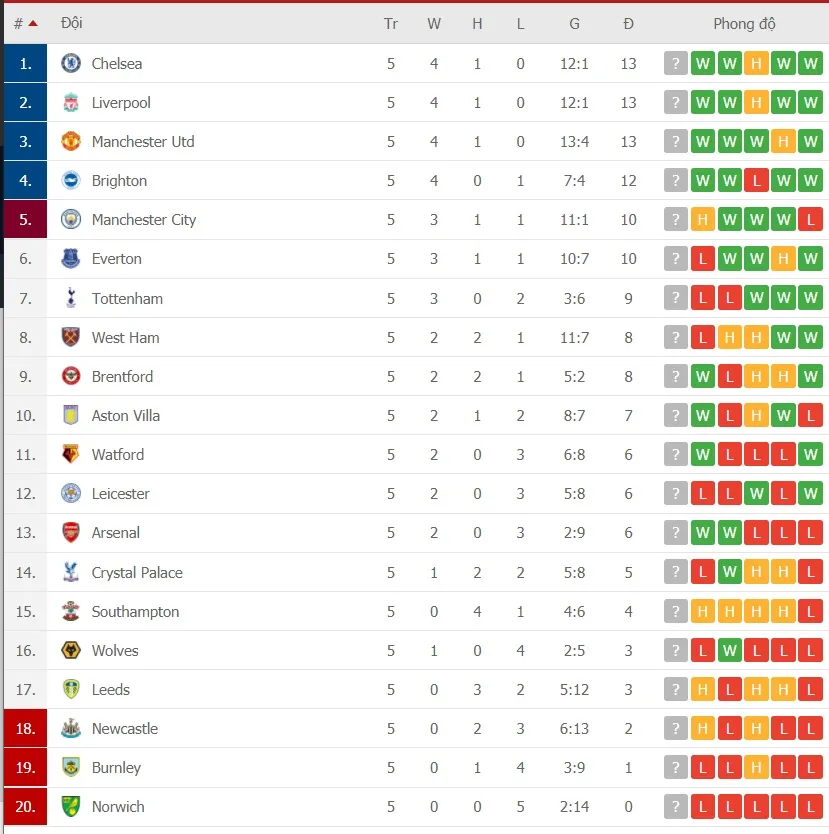The width and height of the screenshot is (829, 834).
Task: Open the Crystal Palace team link
Action: pos(137,572)
